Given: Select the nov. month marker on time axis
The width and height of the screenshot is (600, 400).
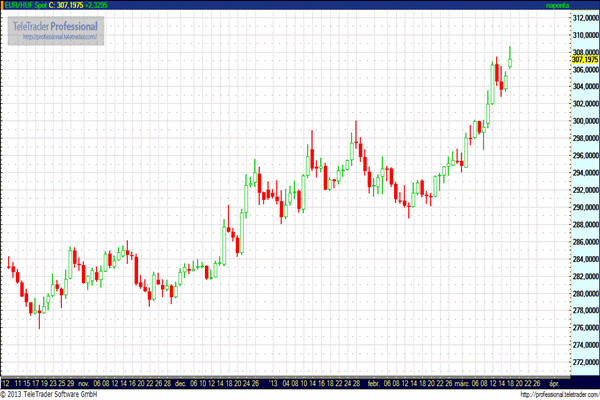Looking at the screenshot, I should click(84, 382).
